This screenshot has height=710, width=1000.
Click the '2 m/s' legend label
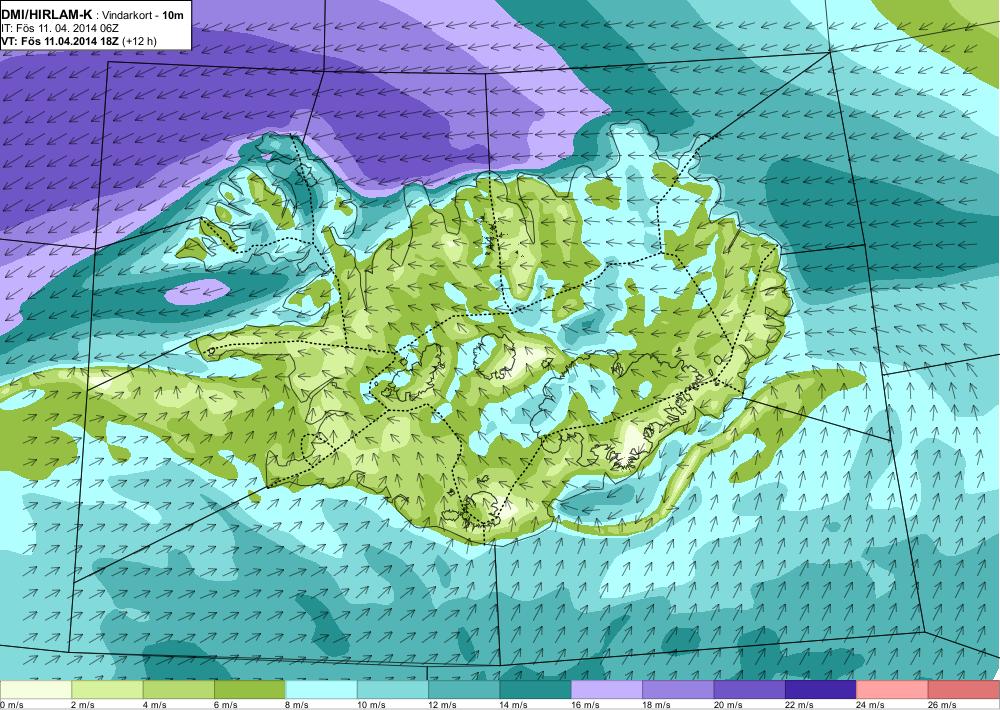pyautogui.click(x=84, y=705)
